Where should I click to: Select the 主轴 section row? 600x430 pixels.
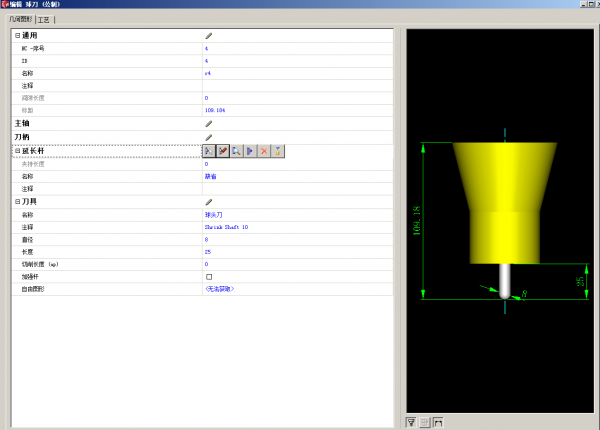(202, 124)
